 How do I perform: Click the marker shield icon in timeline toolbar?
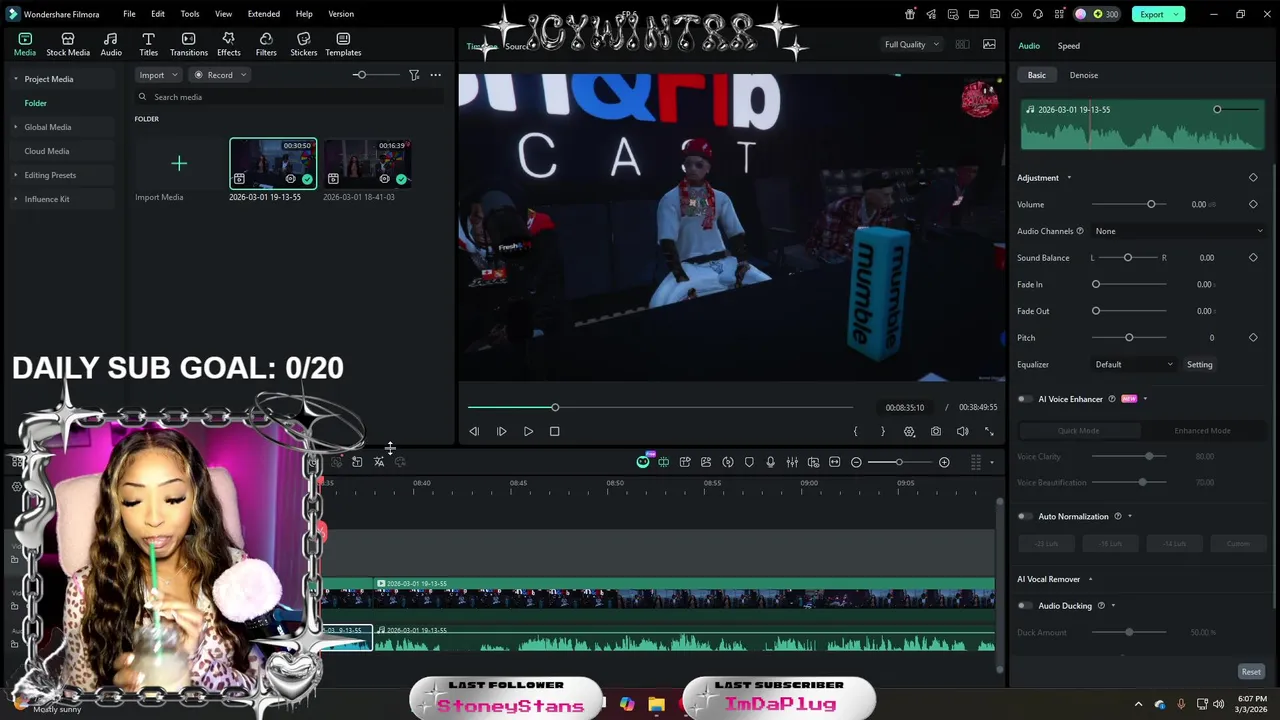point(749,462)
